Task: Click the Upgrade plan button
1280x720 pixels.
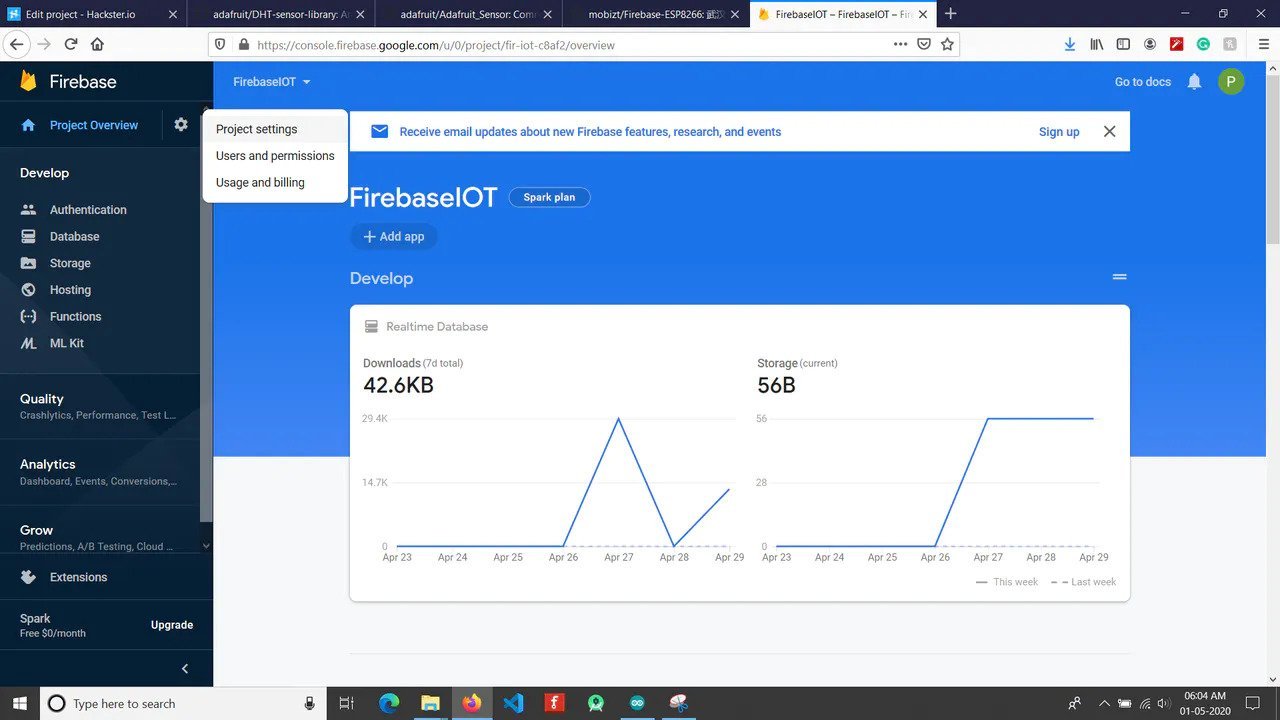Action: pyautogui.click(x=172, y=625)
